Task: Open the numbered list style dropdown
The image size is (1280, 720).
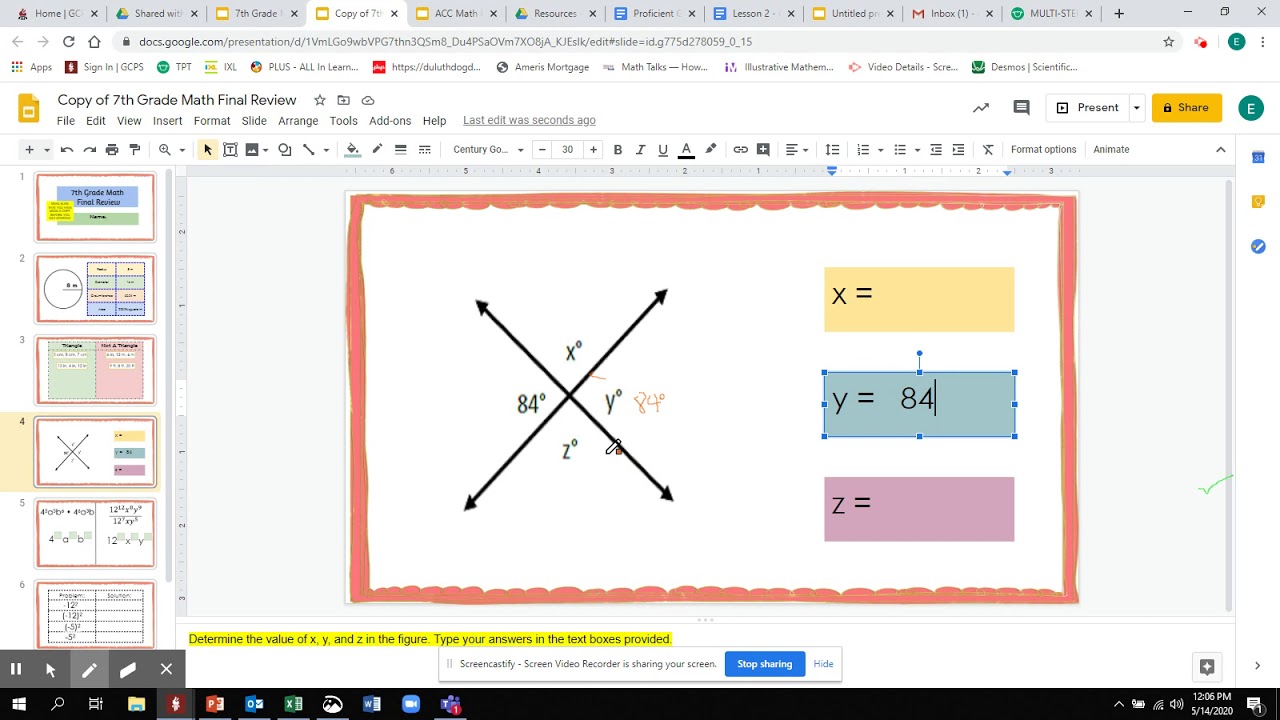Action: (x=881, y=150)
